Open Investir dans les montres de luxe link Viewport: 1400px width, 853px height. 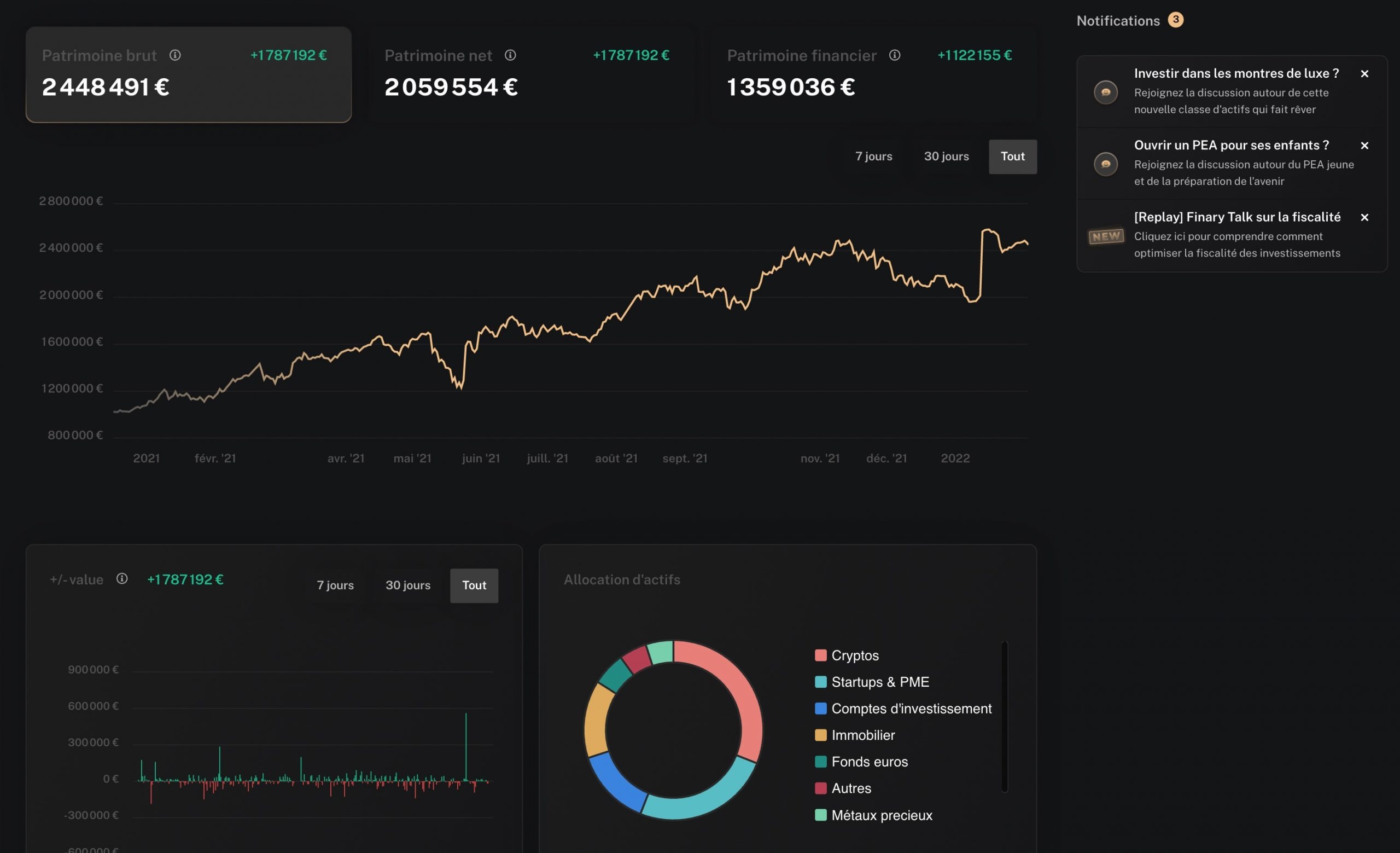[x=1236, y=73]
